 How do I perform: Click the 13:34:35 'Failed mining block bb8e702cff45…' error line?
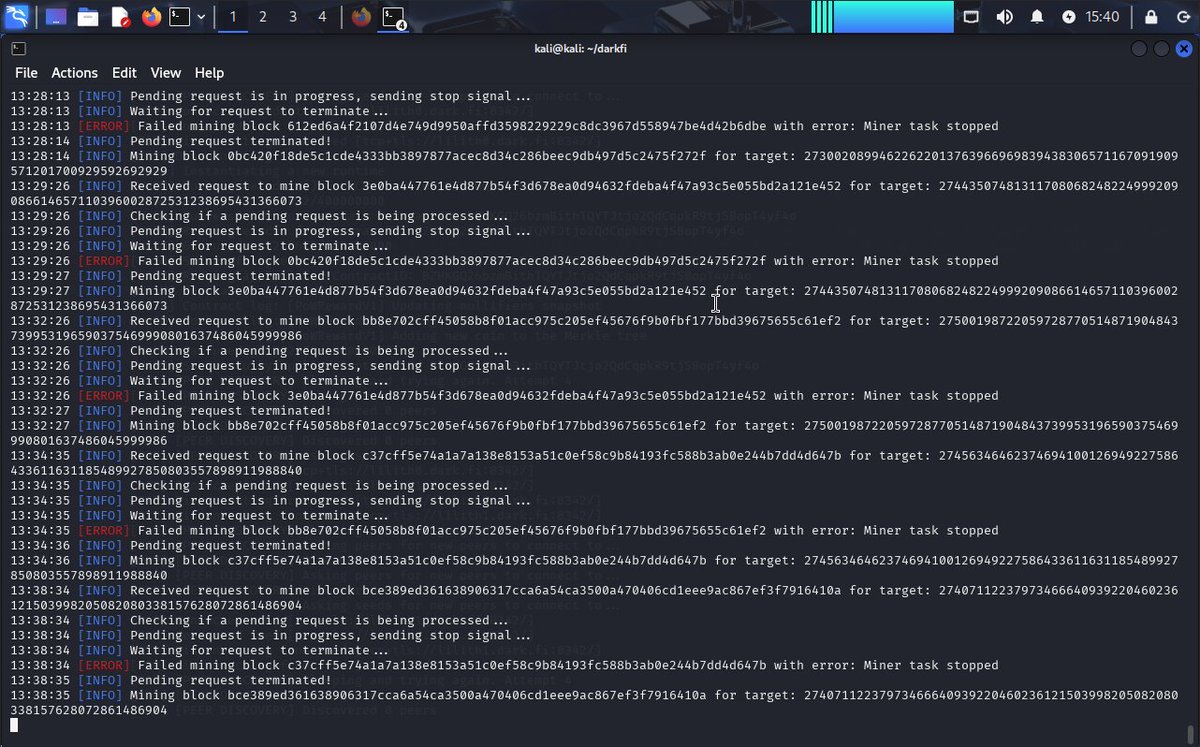(x=505, y=531)
